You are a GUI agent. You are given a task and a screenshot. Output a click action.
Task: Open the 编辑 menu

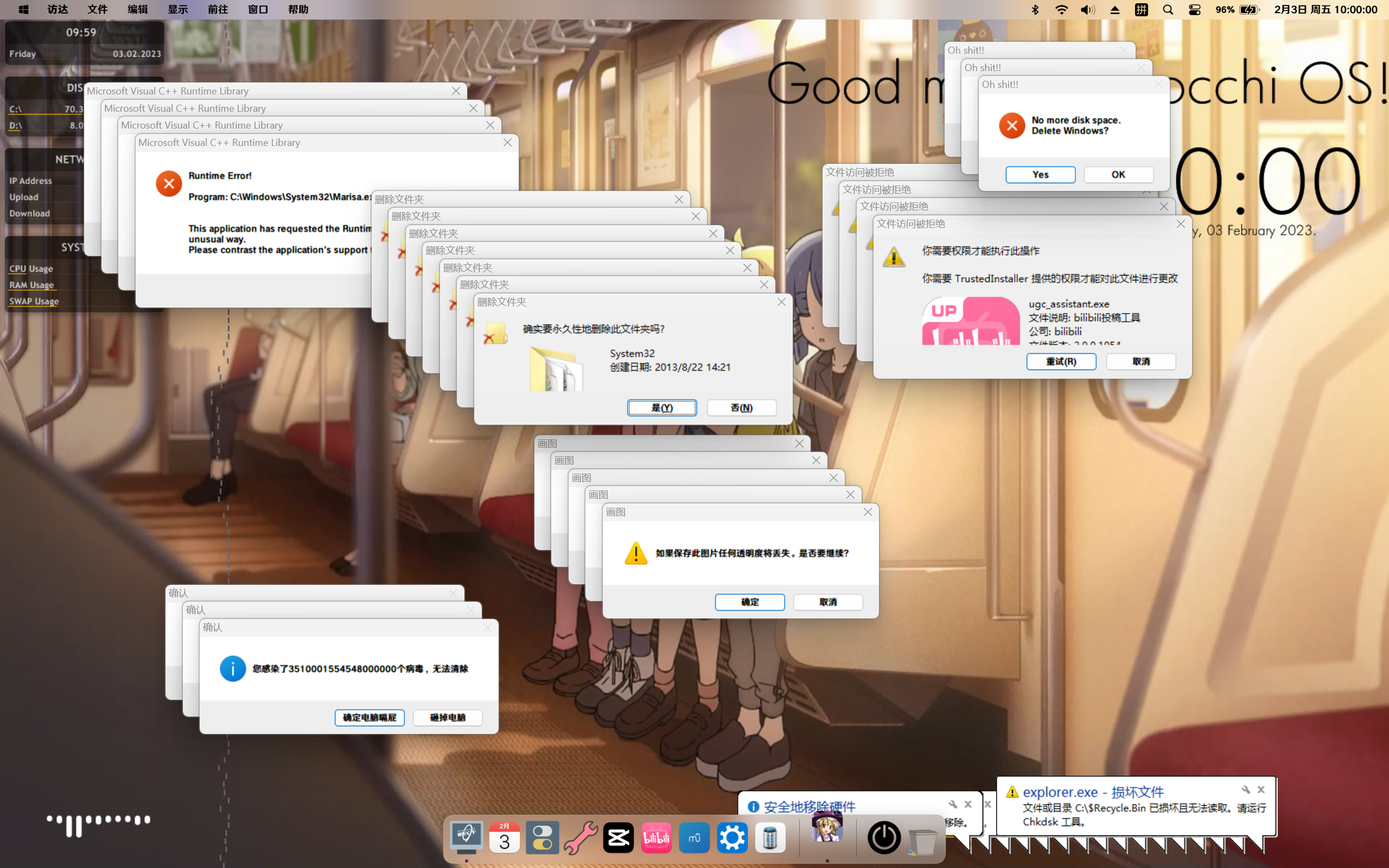138,10
